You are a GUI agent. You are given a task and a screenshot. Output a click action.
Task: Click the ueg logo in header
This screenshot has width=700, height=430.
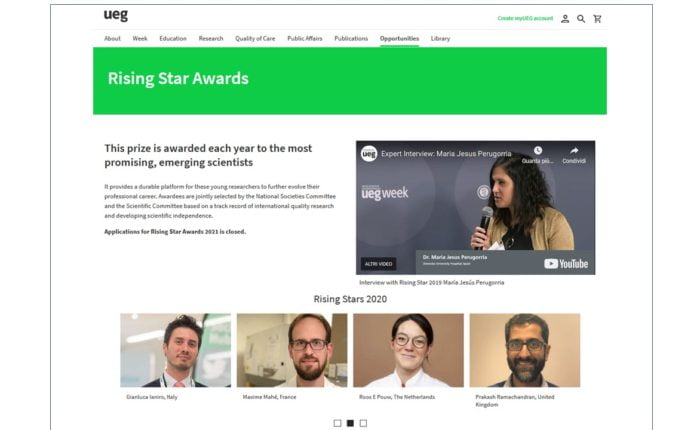tap(116, 15)
